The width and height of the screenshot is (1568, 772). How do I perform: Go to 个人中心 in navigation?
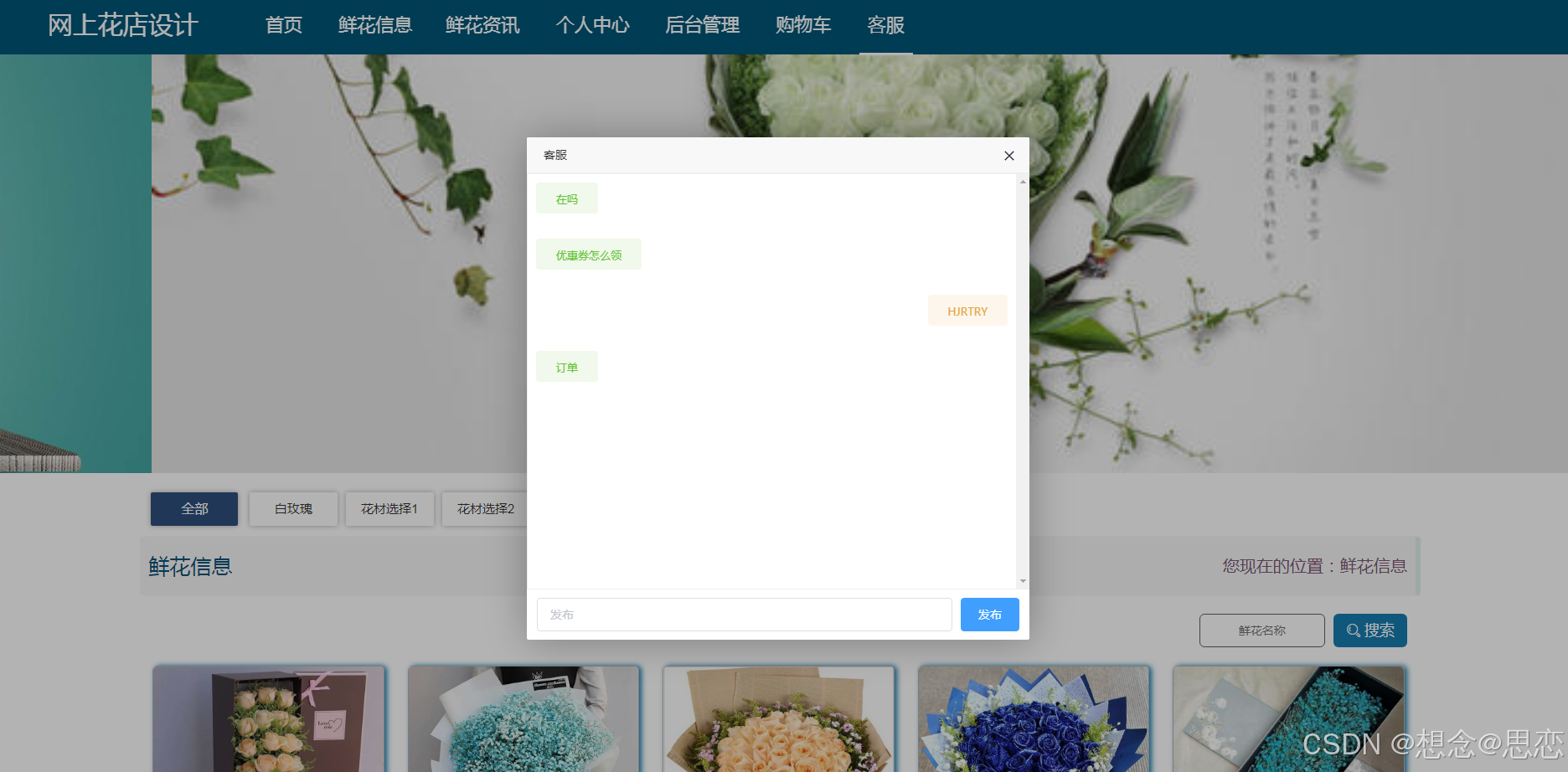point(592,25)
